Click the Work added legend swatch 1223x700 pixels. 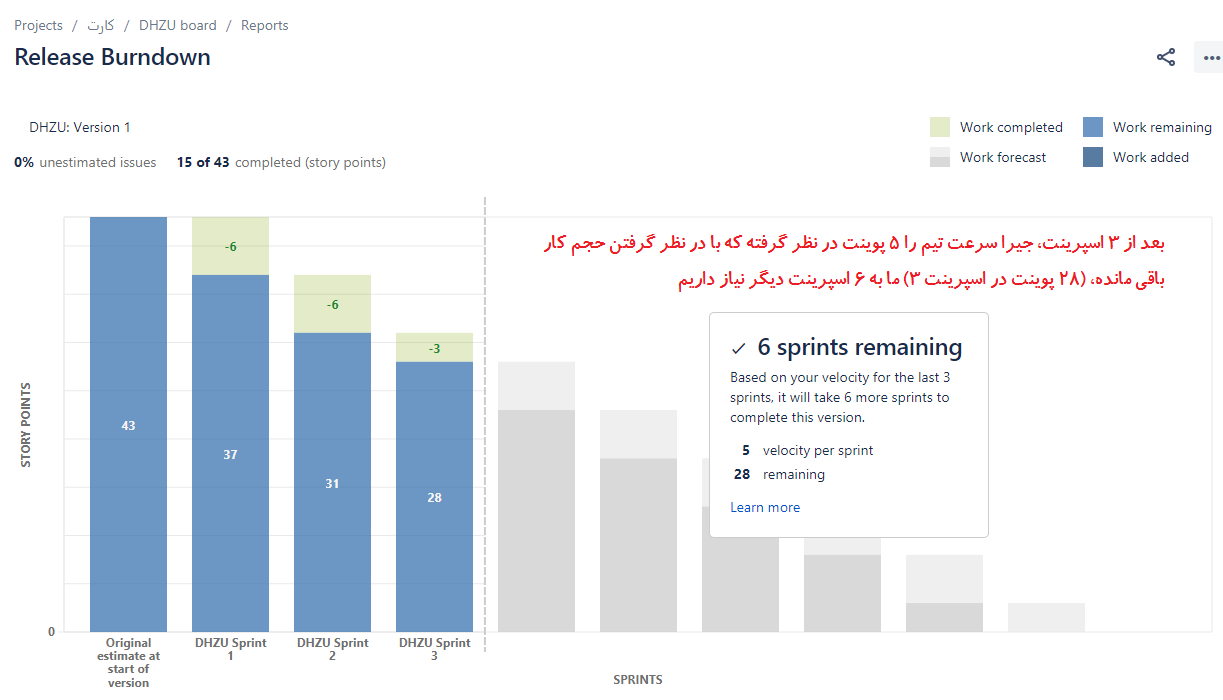1093,157
